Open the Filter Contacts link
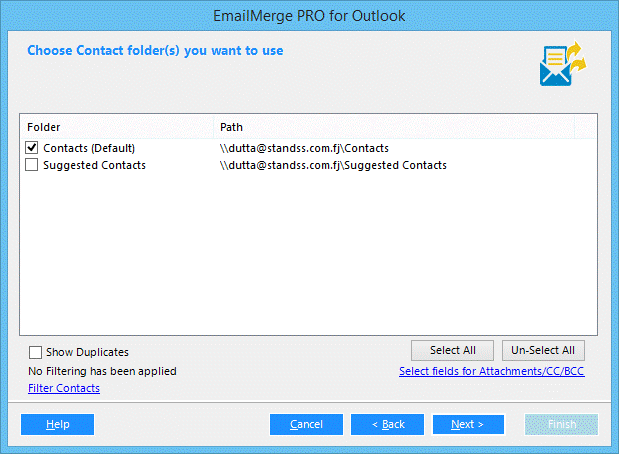The width and height of the screenshot is (619, 454). tap(64, 388)
